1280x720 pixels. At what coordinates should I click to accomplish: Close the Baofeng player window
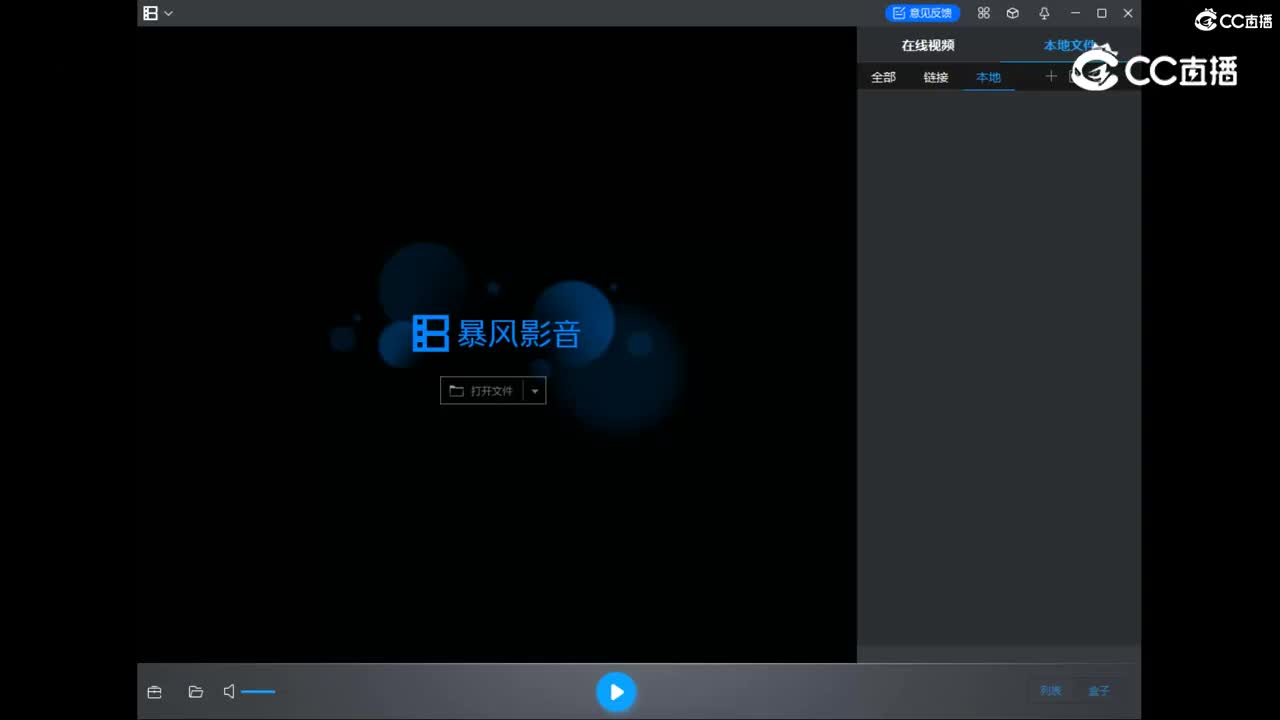pos(1128,13)
